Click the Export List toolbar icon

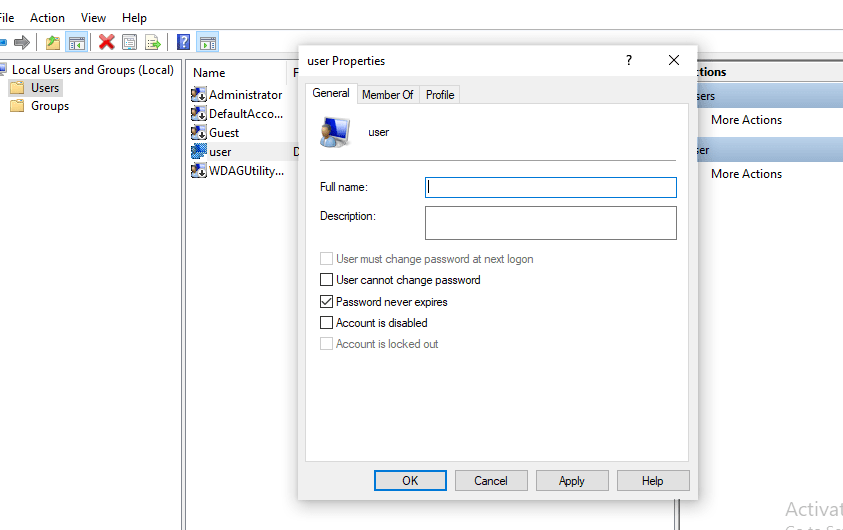[153, 42]
